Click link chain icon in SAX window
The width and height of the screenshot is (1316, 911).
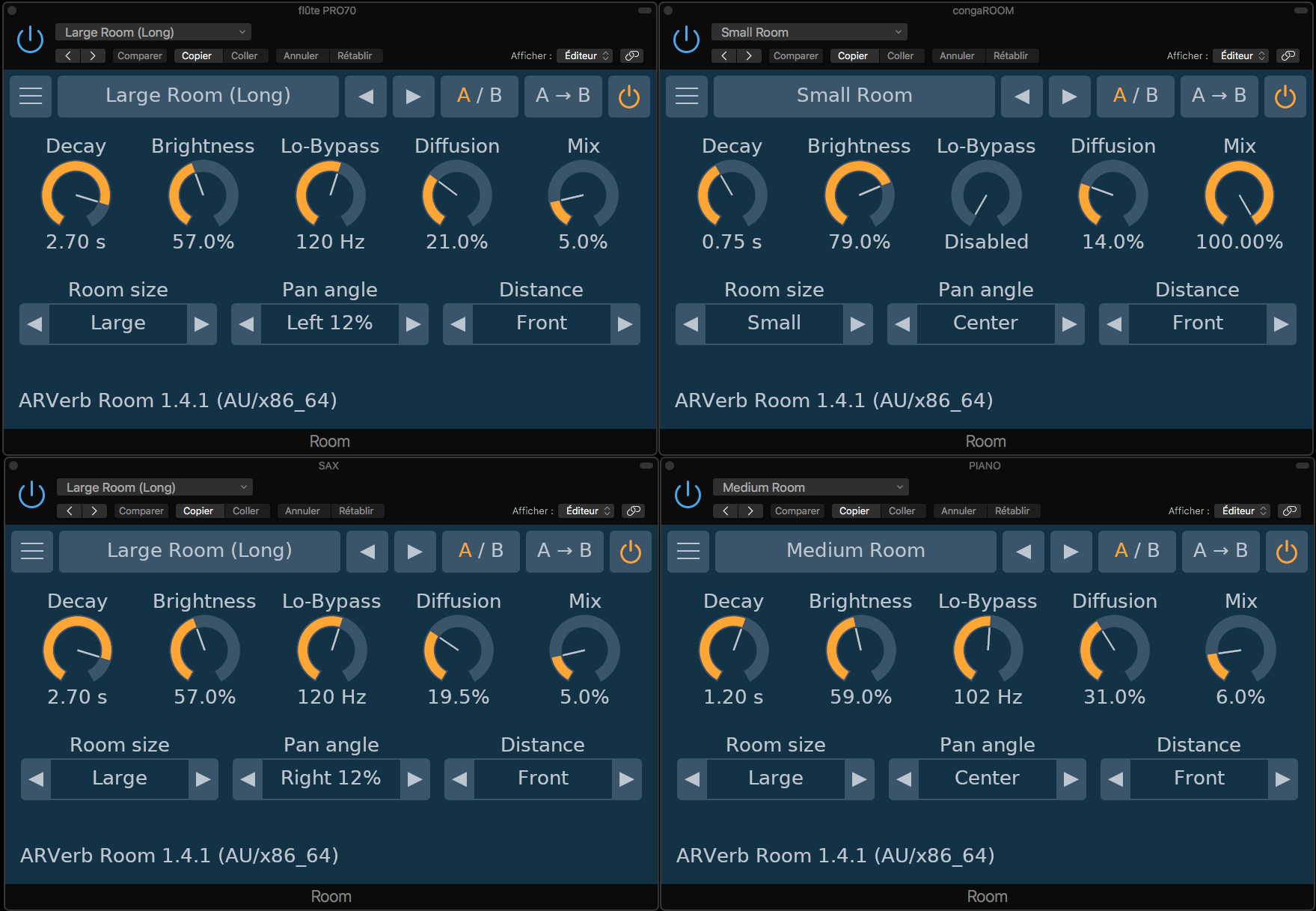(x=634, y=511)
